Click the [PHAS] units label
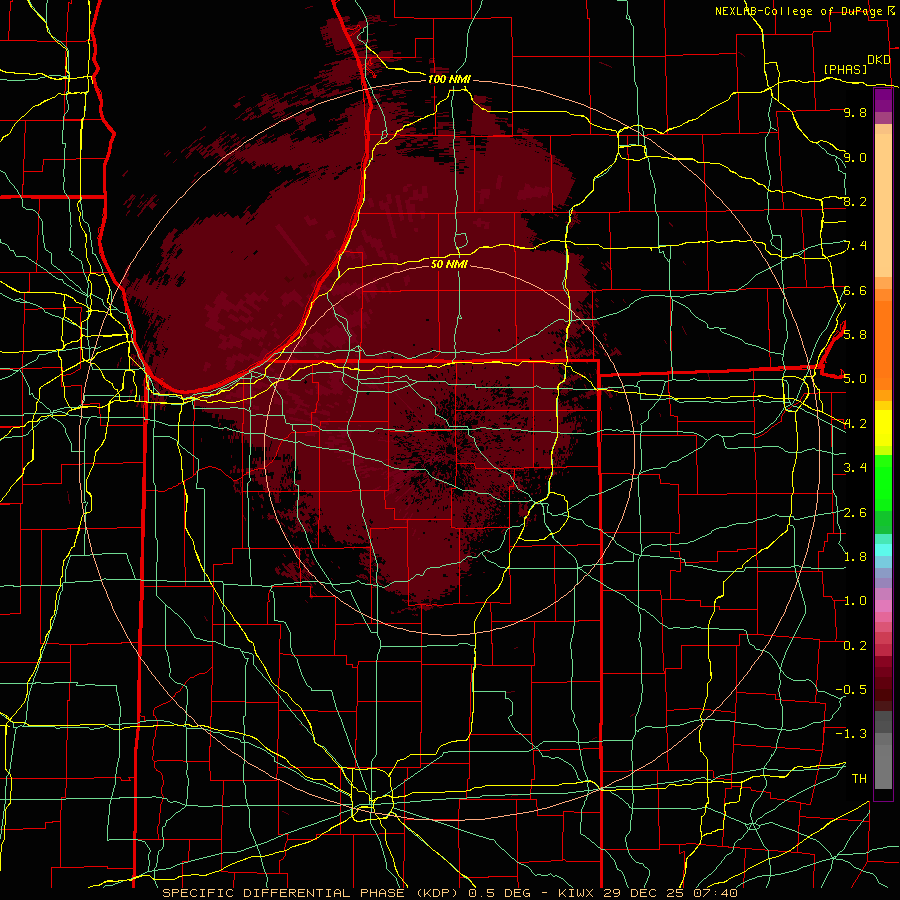The image size is (900, 900). (845, 69)
